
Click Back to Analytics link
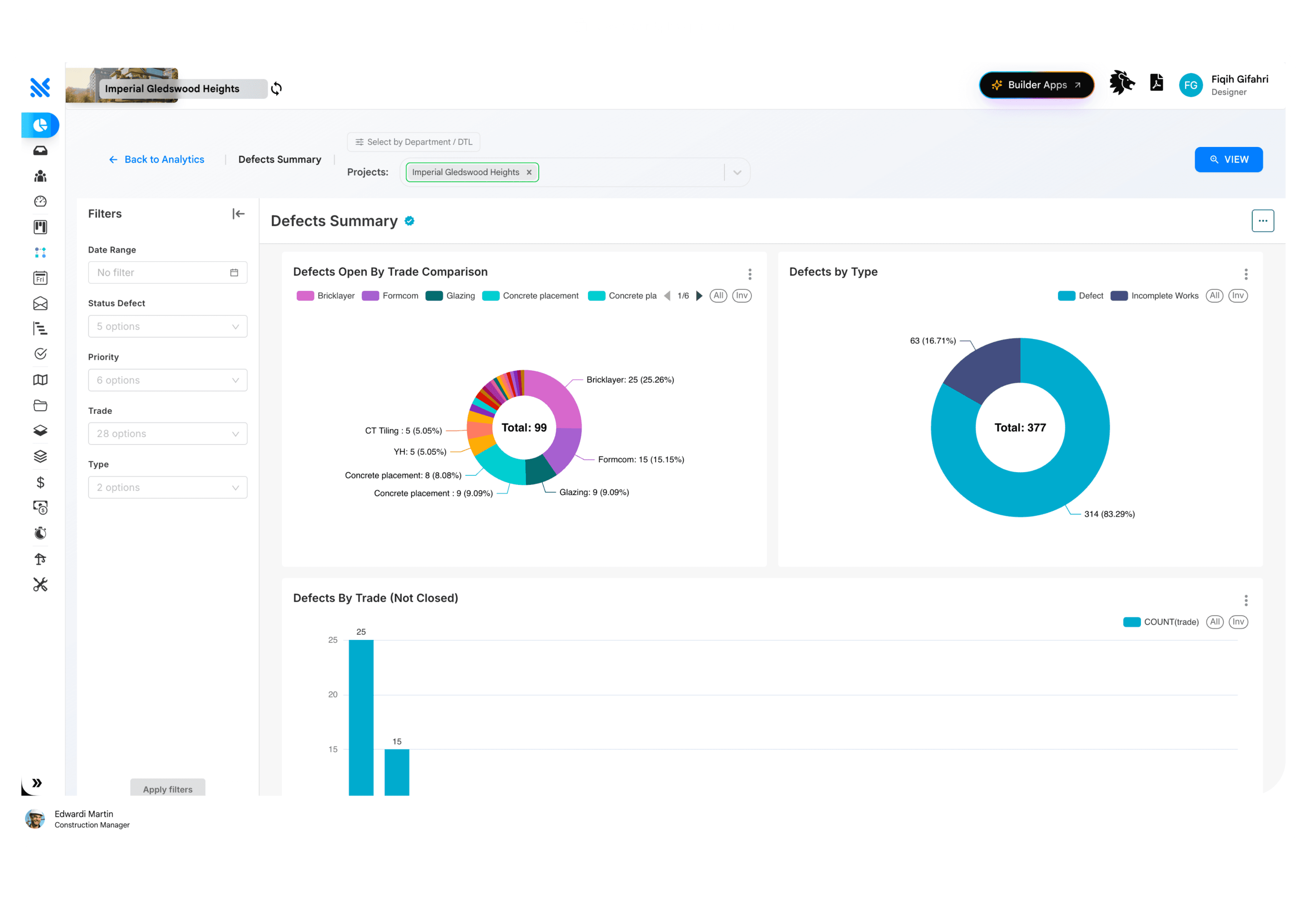pyautogui.click(x=156, y=159)
